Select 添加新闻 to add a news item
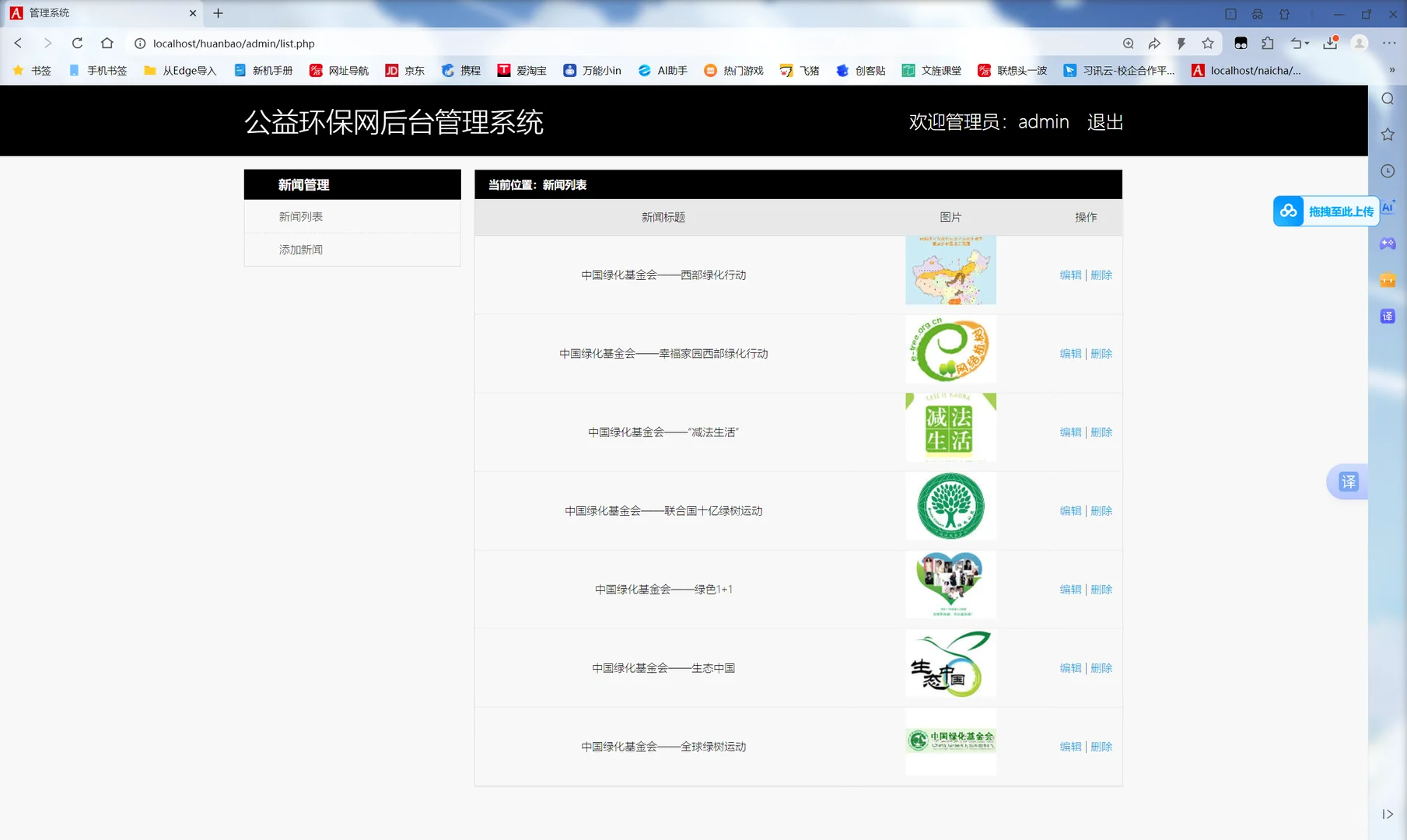 pyautogui.click(x=301, y=249)
